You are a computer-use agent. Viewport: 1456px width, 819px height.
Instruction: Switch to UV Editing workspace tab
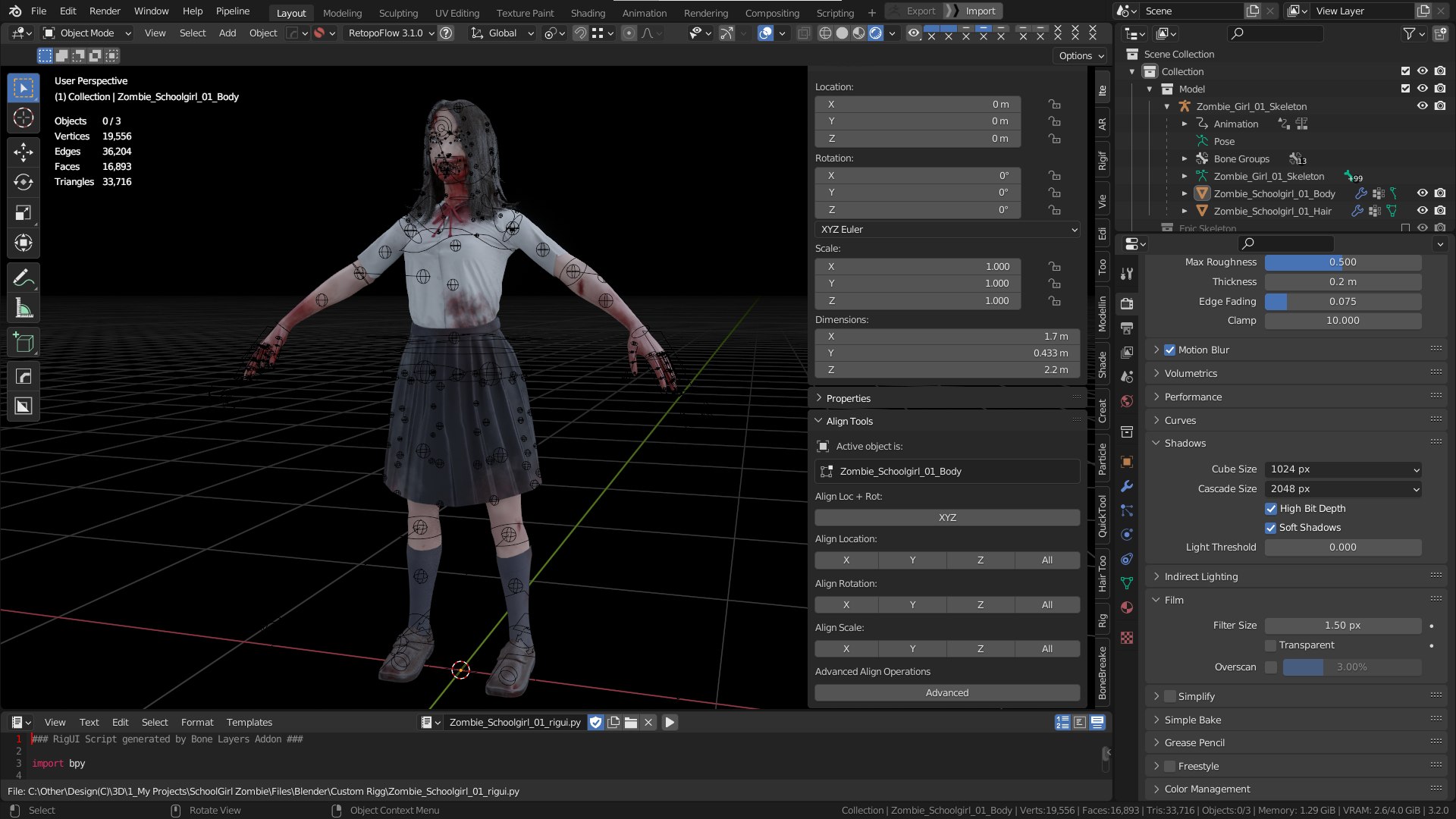click(x=457, y=13)
